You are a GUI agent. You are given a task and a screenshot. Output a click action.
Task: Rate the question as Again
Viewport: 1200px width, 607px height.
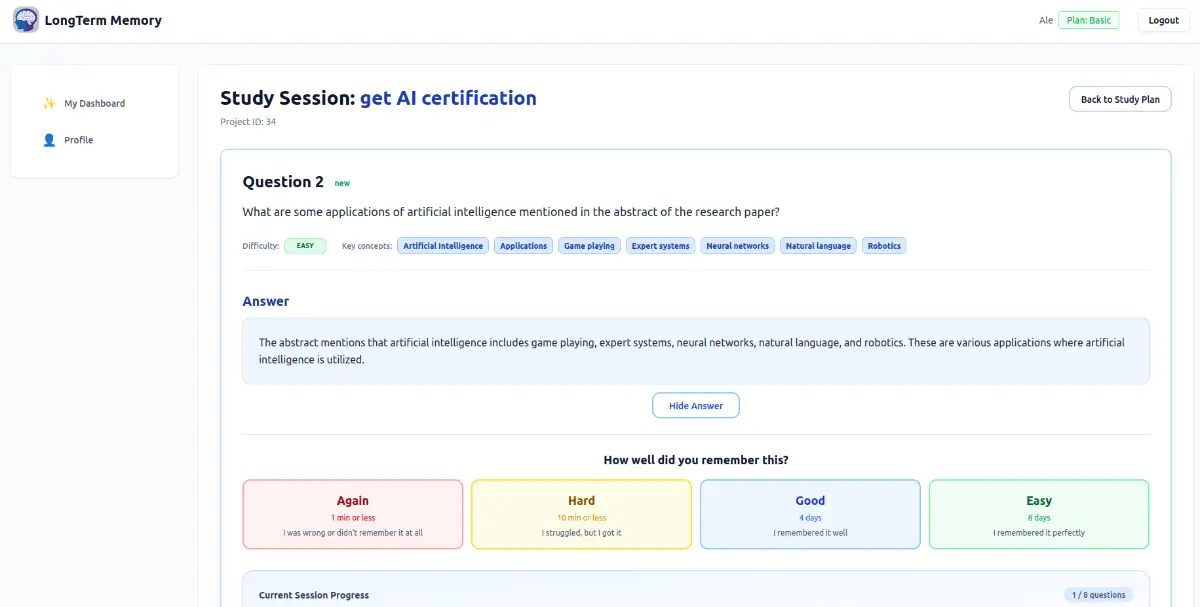(352, 514)
